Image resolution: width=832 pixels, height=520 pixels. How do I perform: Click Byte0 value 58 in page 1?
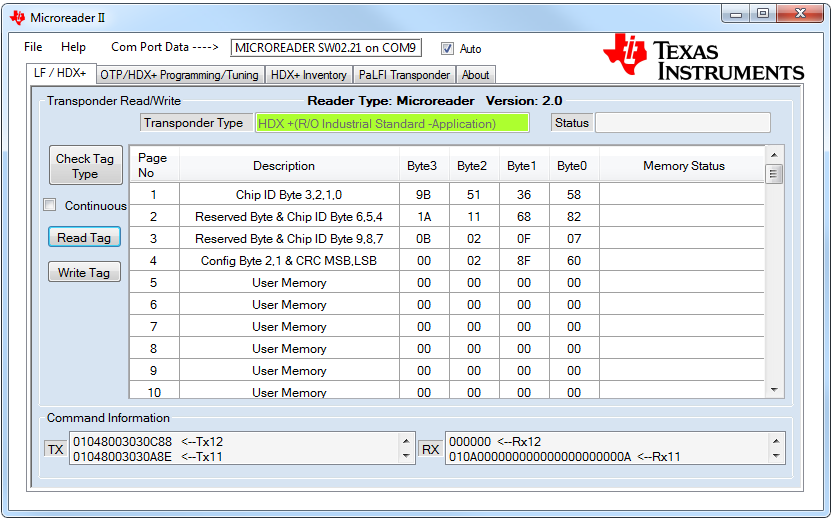[x=574, y=195]
